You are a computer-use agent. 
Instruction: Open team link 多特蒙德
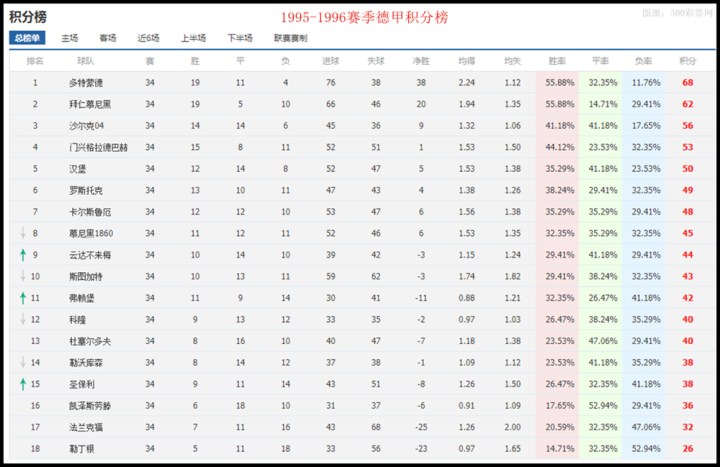click(x=83, y=83)
